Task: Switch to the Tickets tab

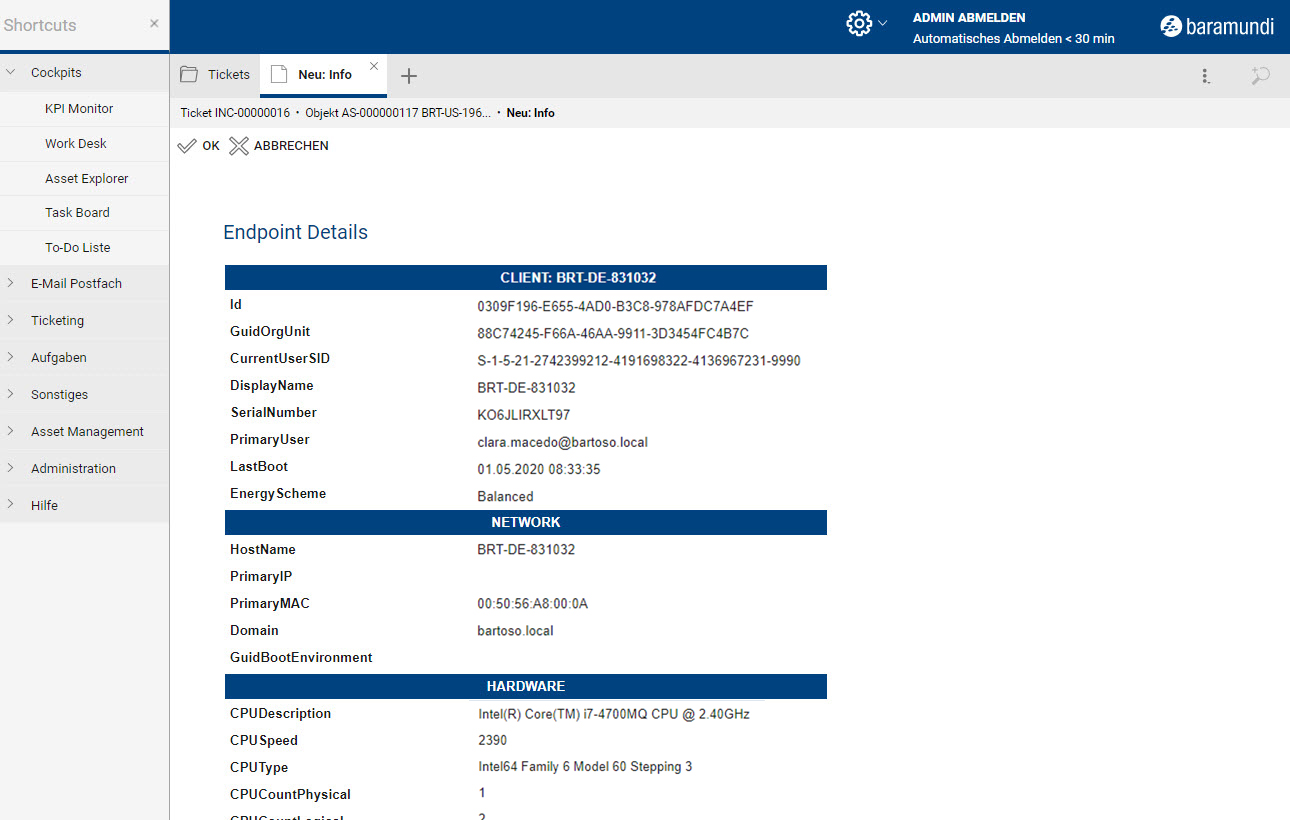Action: [x=216, y=75]
